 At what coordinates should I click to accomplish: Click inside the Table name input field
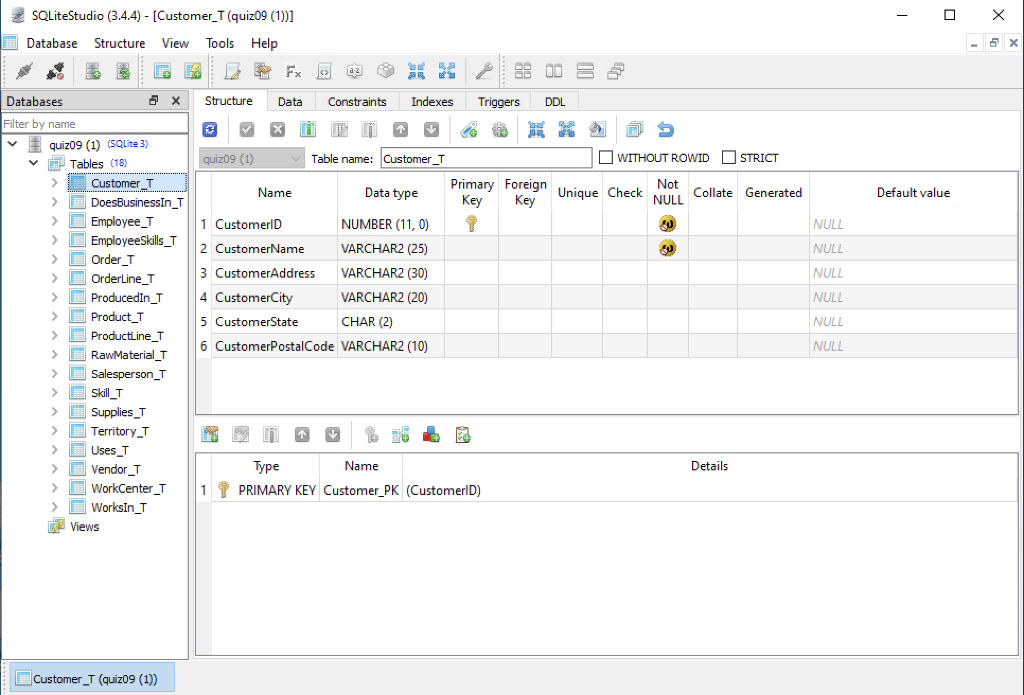(485, 157)
